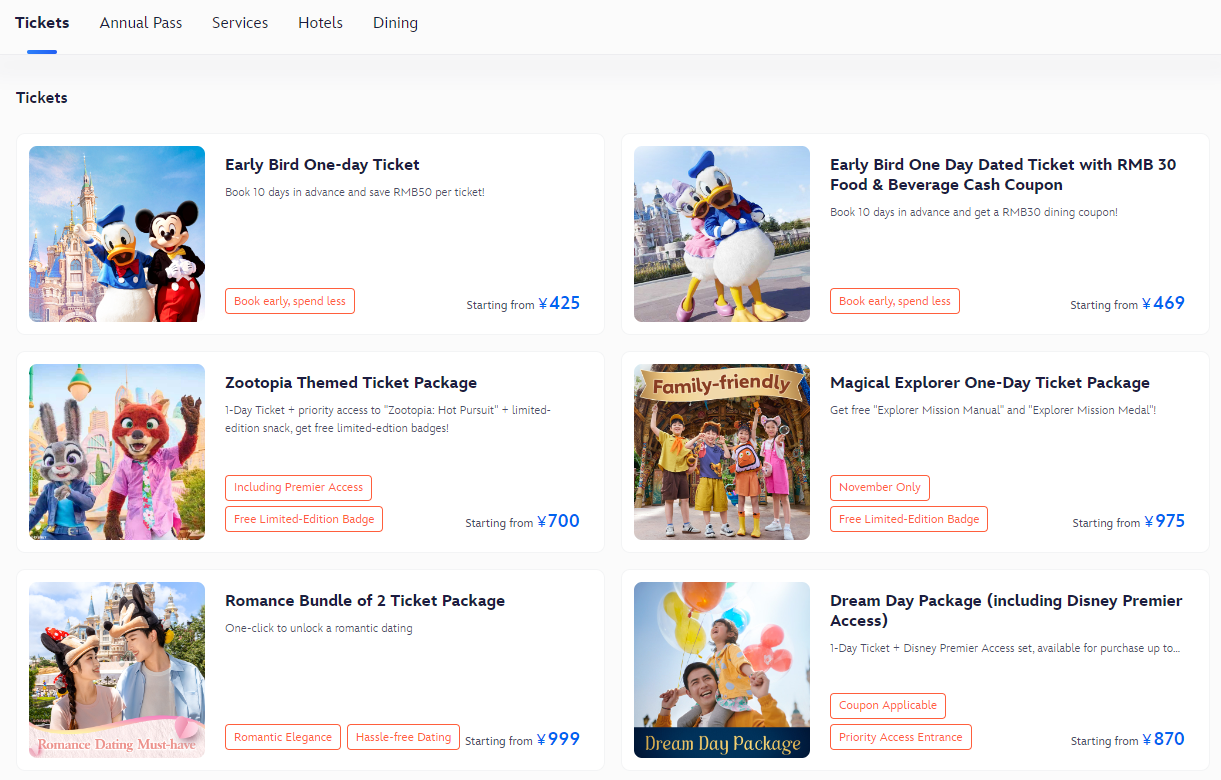Select the Hotels tab
The image size is (1221, 780).
coord(320,23)
